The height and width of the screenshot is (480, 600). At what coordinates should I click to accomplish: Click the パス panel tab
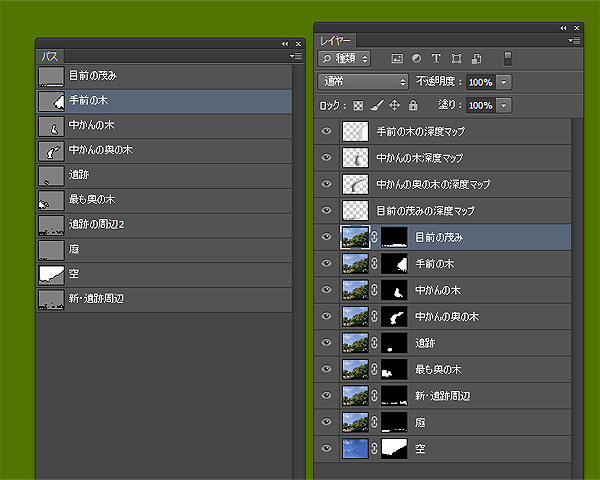point(48,57)
